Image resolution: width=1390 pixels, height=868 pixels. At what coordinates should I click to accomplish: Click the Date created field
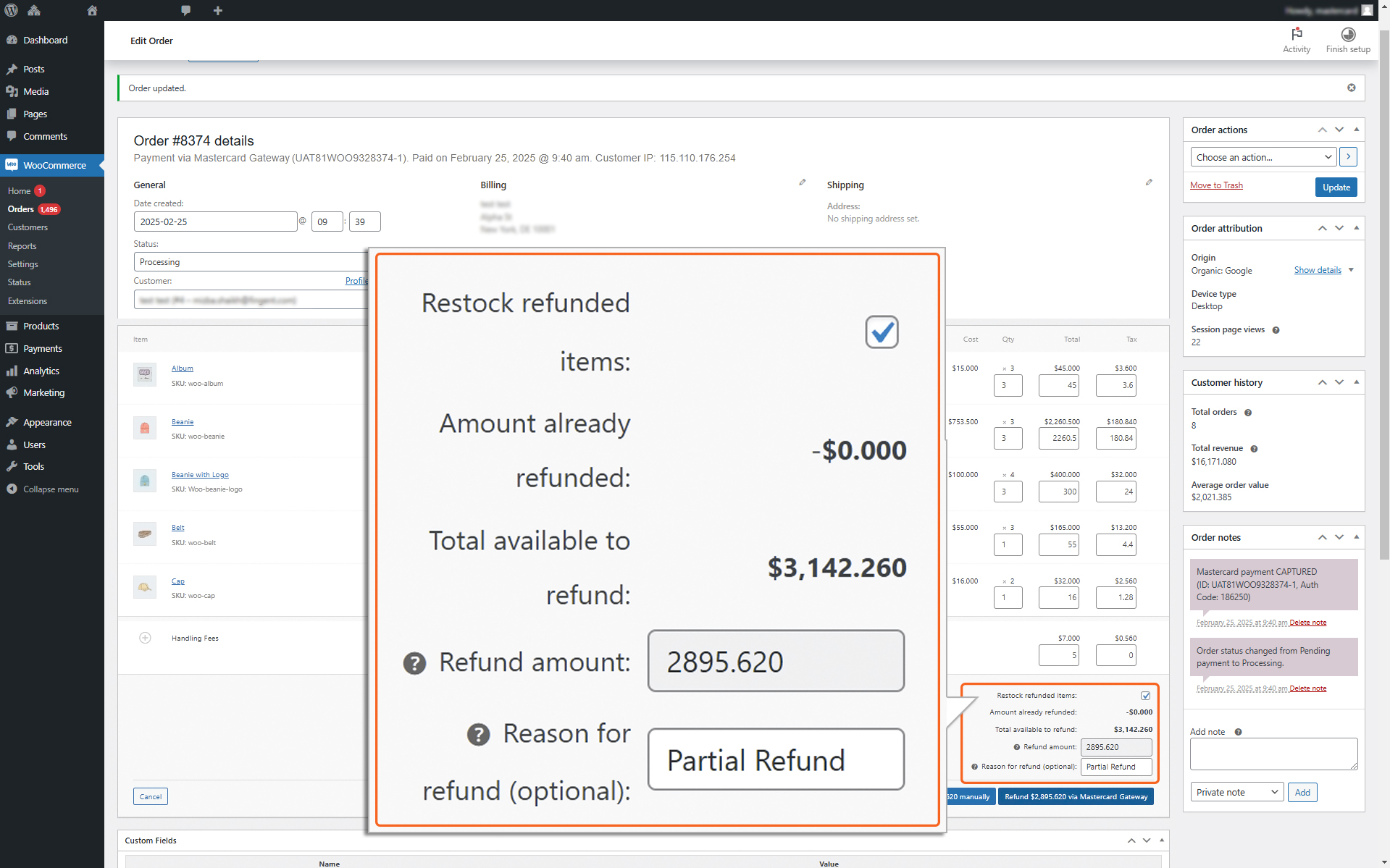[x=215, y=222]
